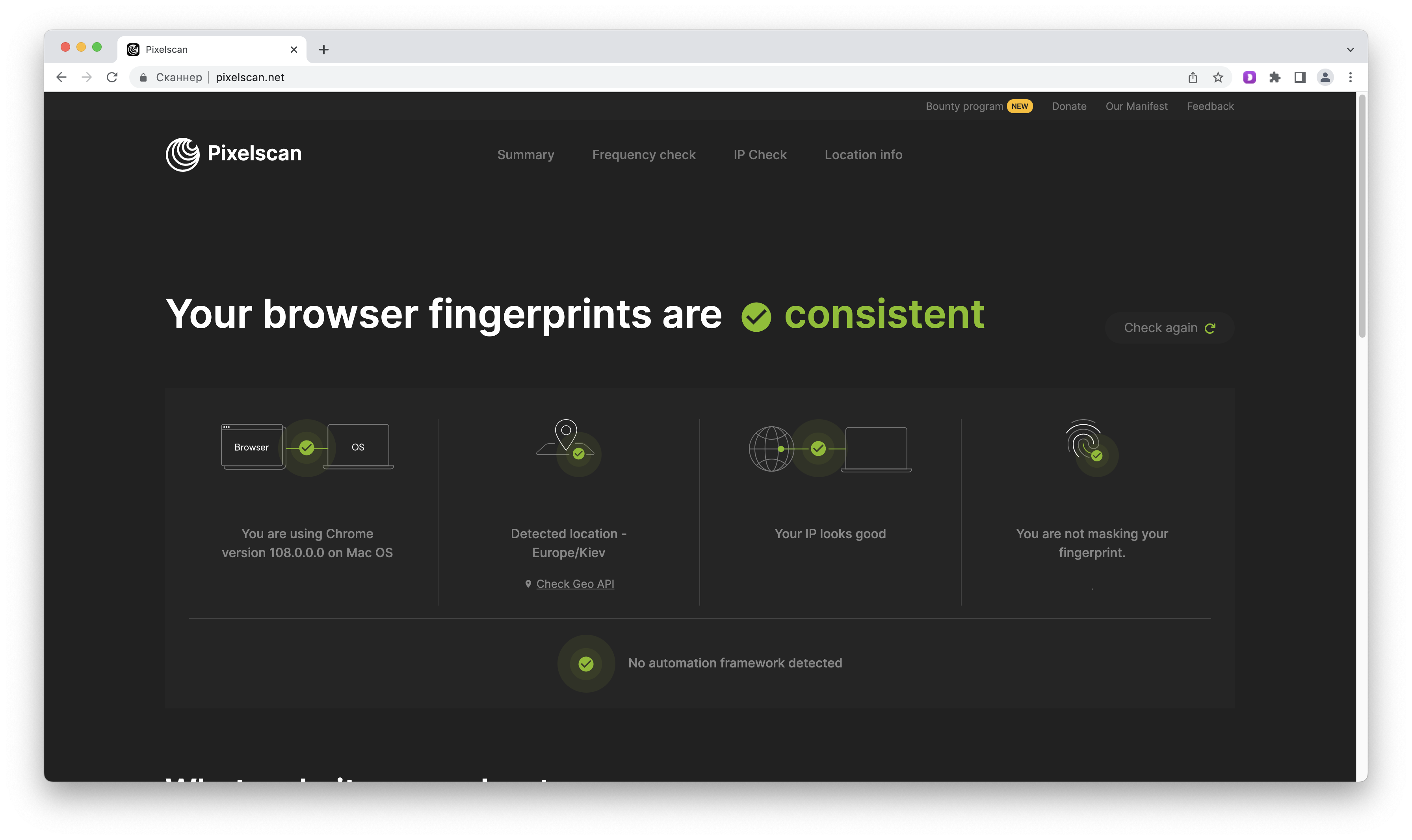Select the Pixelscan browser tab
1412x840 pixels.
pos(212,50)
